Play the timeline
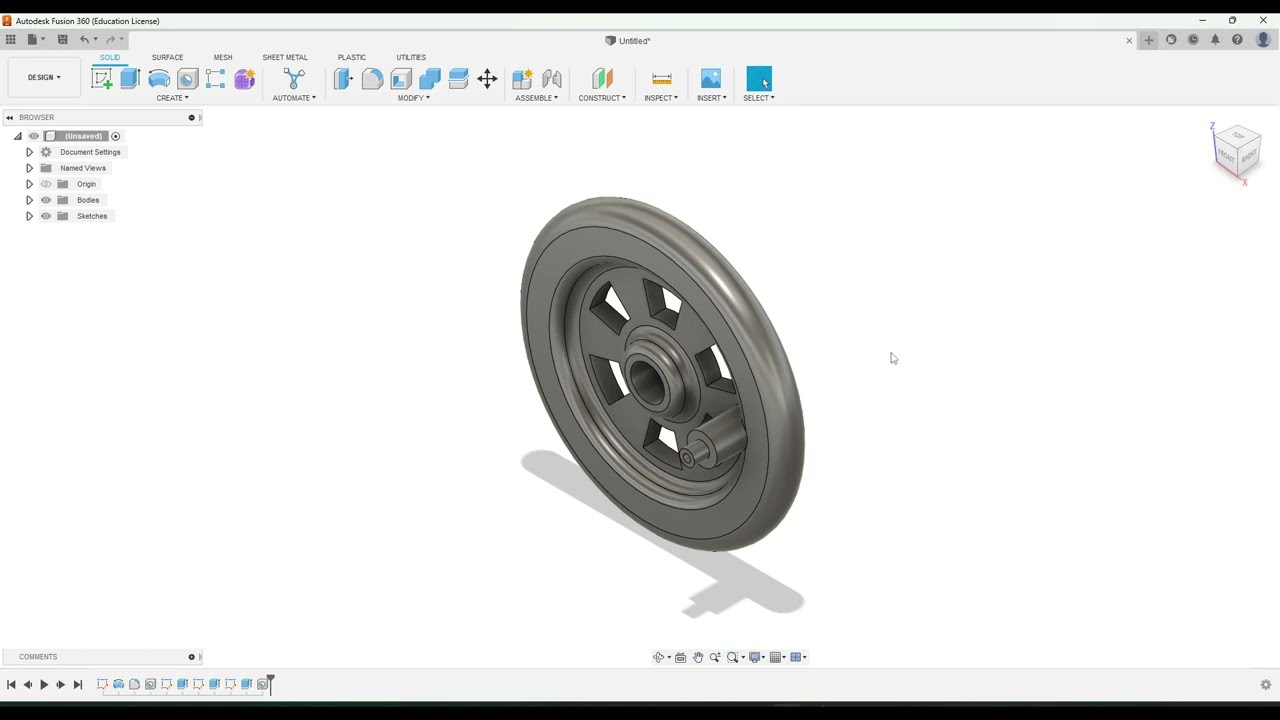This screenshot has width=1280, height=720. click(44, 685)
